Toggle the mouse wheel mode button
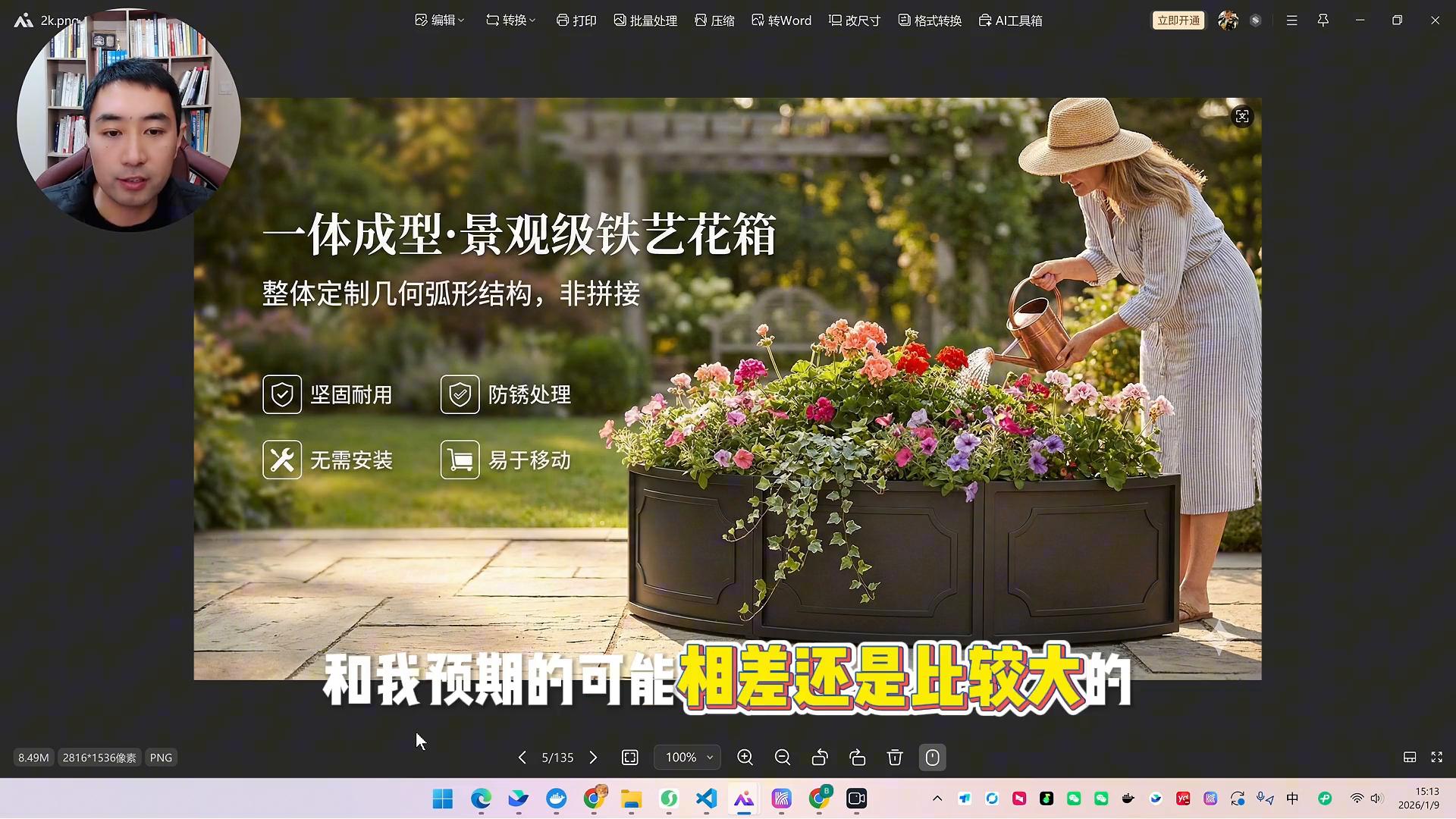 [932, 758]
